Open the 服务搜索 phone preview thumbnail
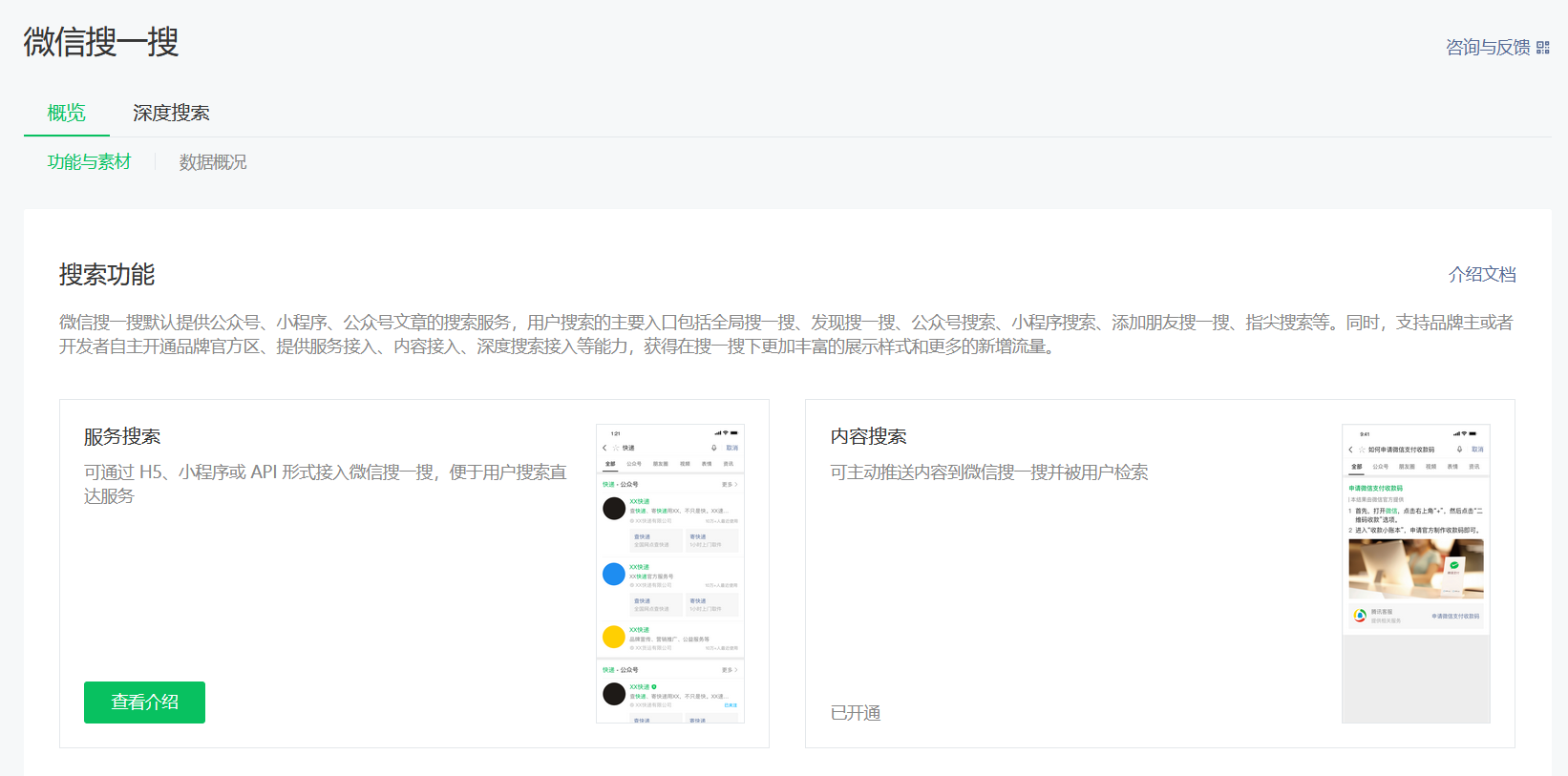 click(x=670, y=574)
